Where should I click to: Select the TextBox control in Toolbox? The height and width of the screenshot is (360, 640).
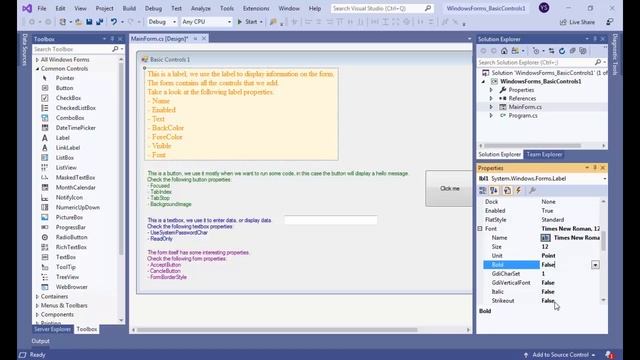pos(66,257)
